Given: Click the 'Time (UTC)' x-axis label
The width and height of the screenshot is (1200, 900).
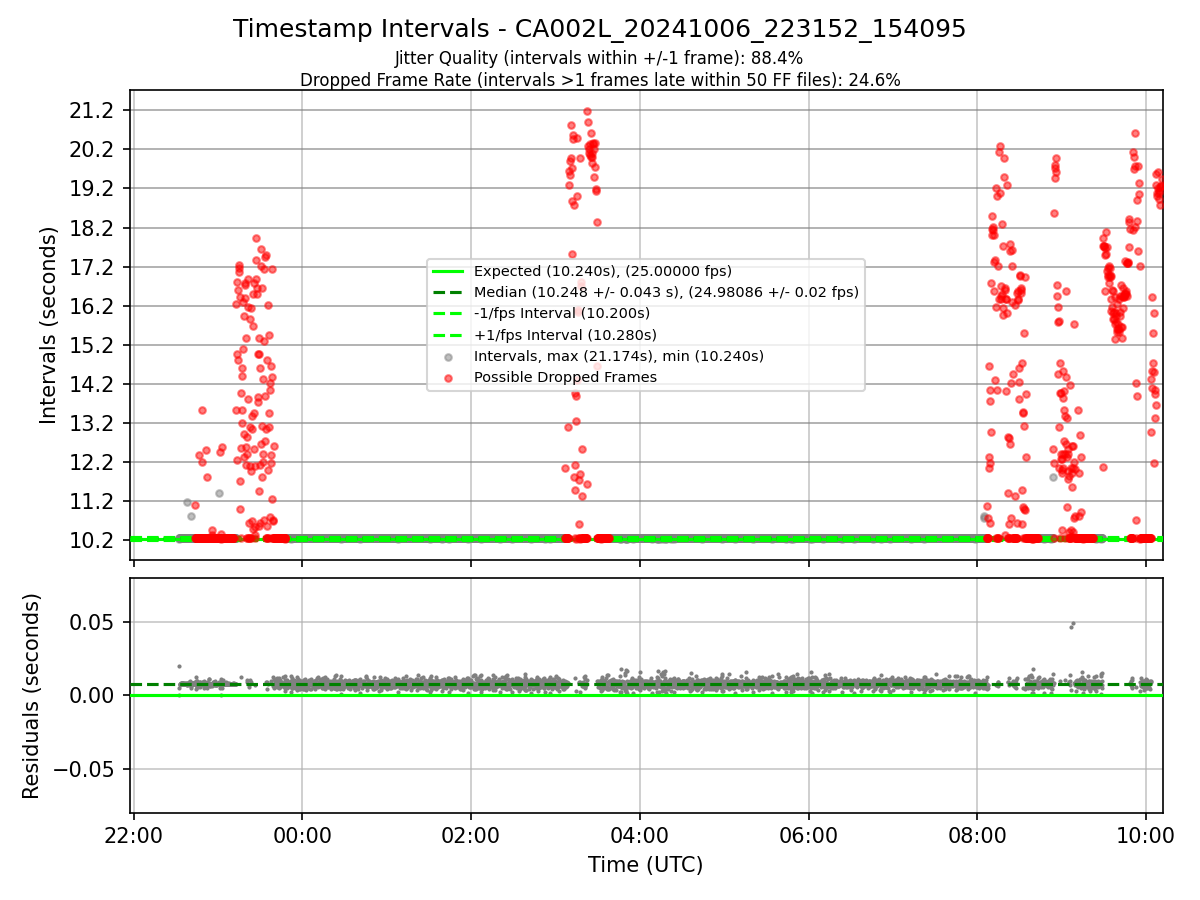Looking at the screenshot, I should (x=646, y=865).
